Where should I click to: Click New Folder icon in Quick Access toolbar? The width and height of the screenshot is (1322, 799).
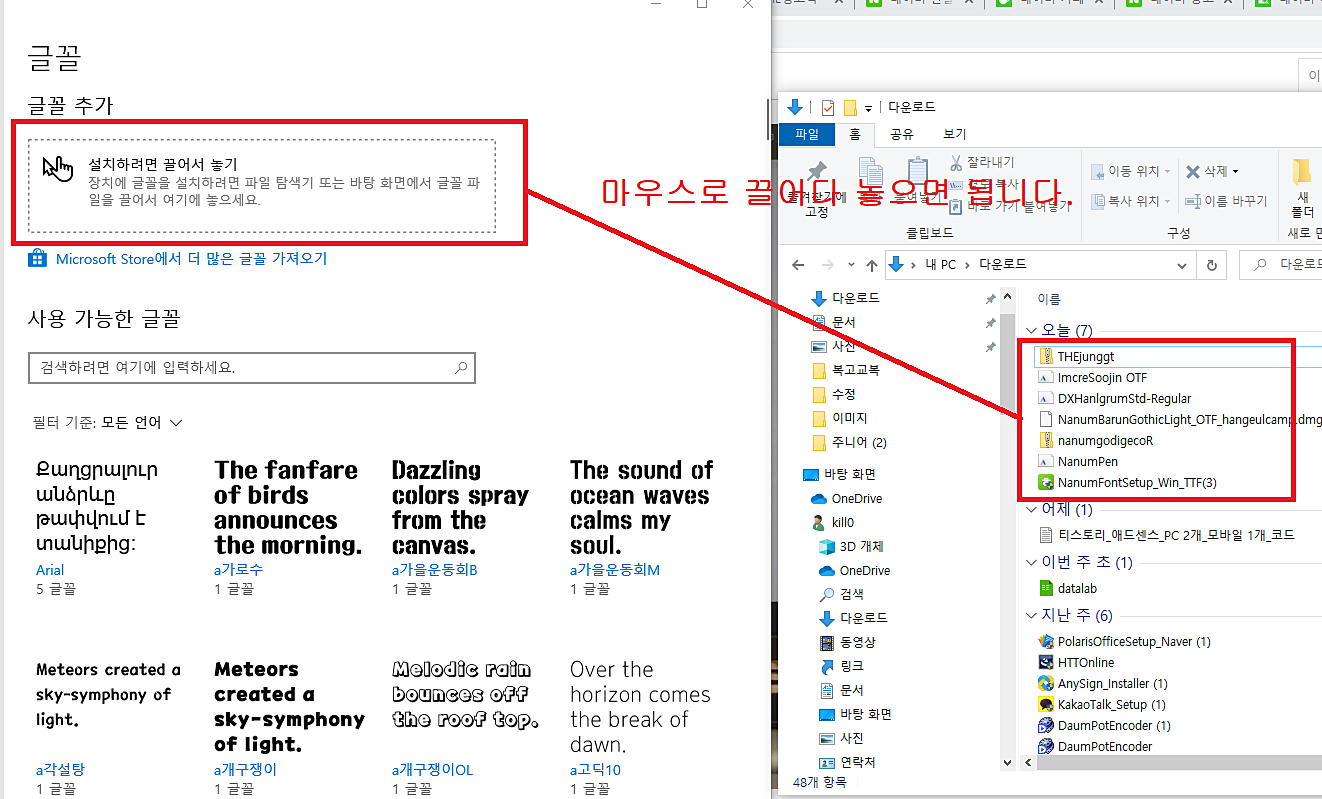pyautogui.click(x=850, y=107)
